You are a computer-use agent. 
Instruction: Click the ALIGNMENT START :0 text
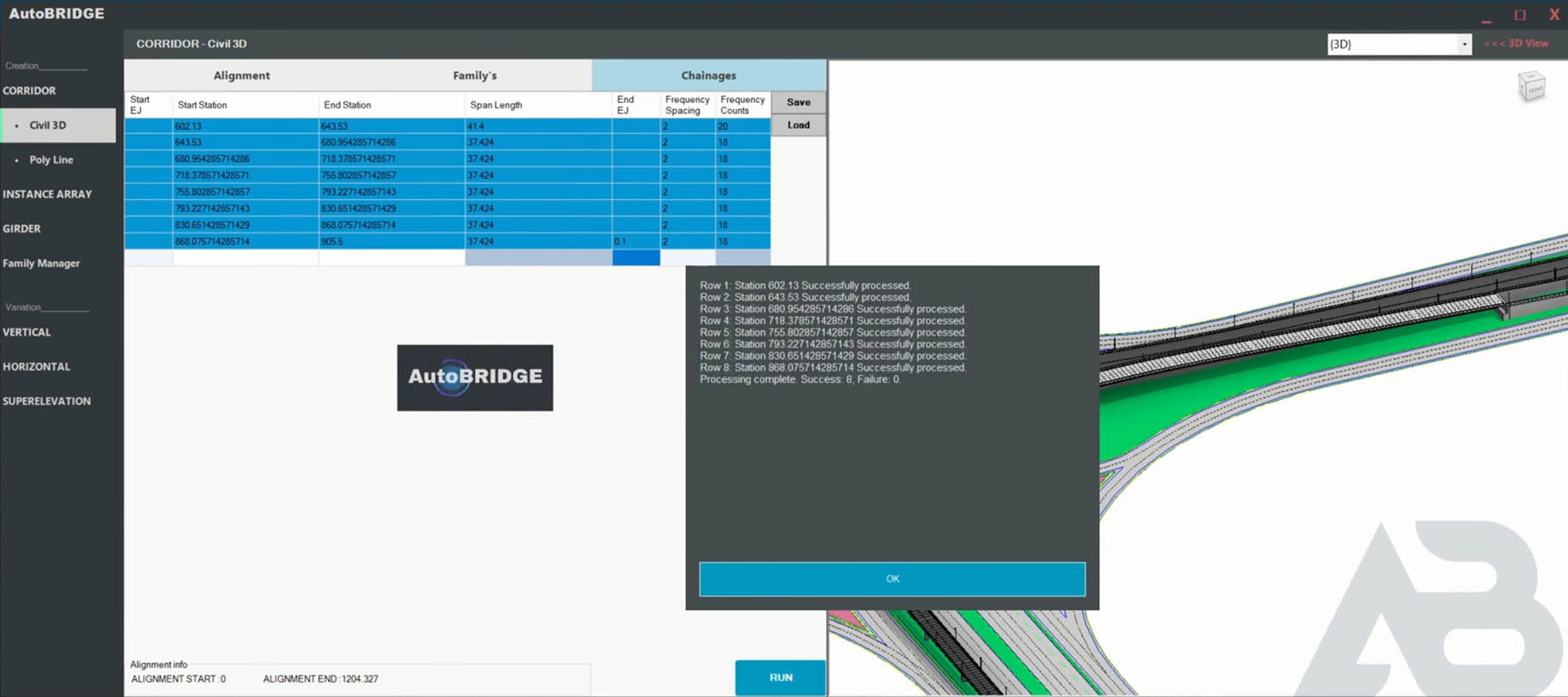(x=179, y=679)
